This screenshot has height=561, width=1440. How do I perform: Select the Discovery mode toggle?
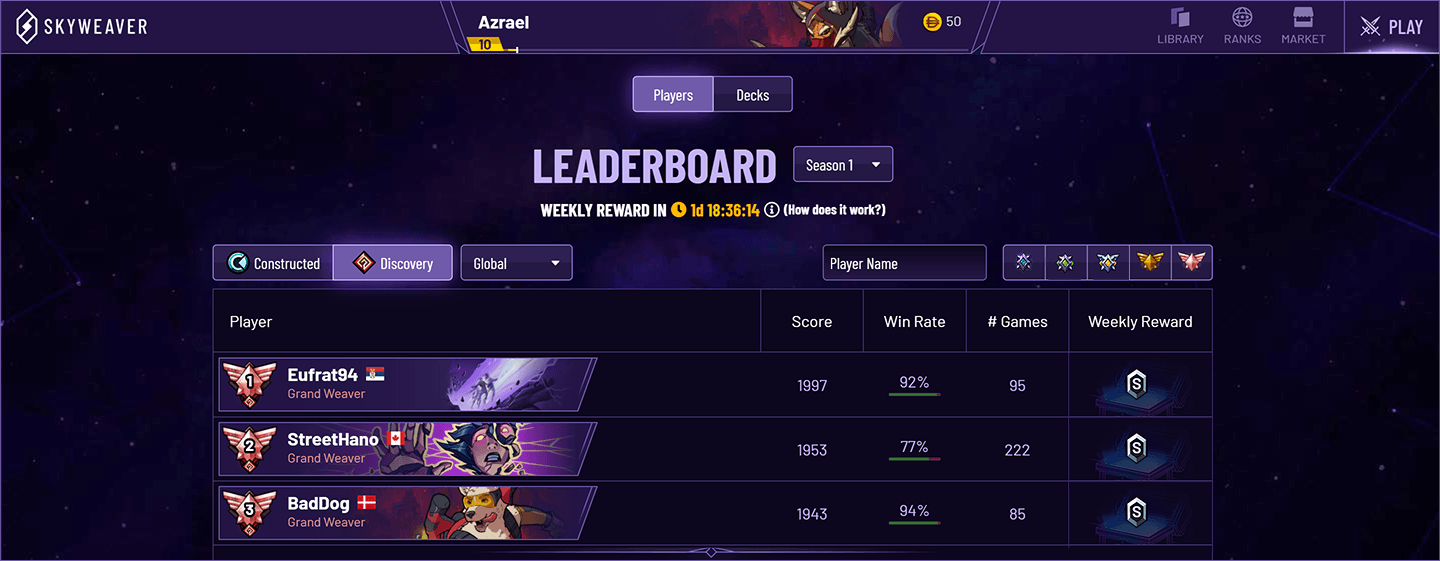coord(392,263)
